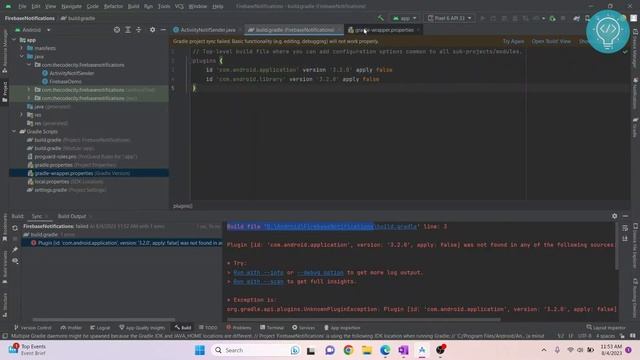
Task: Open the Pixel 6 device selector dropdown
Action: pyautogui.click(x=449, y=18)
